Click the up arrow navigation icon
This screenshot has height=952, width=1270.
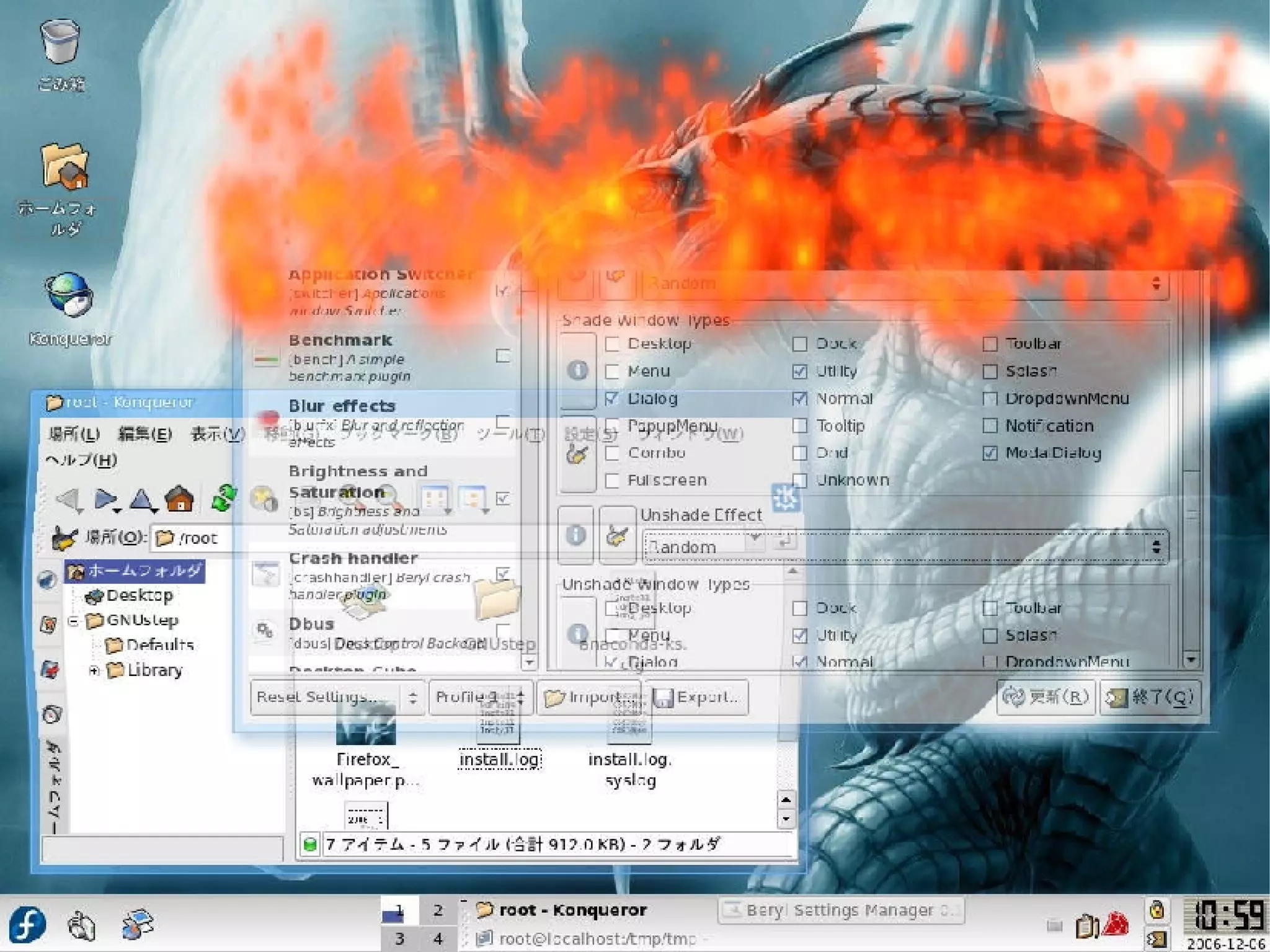click(x=141, y=499)
